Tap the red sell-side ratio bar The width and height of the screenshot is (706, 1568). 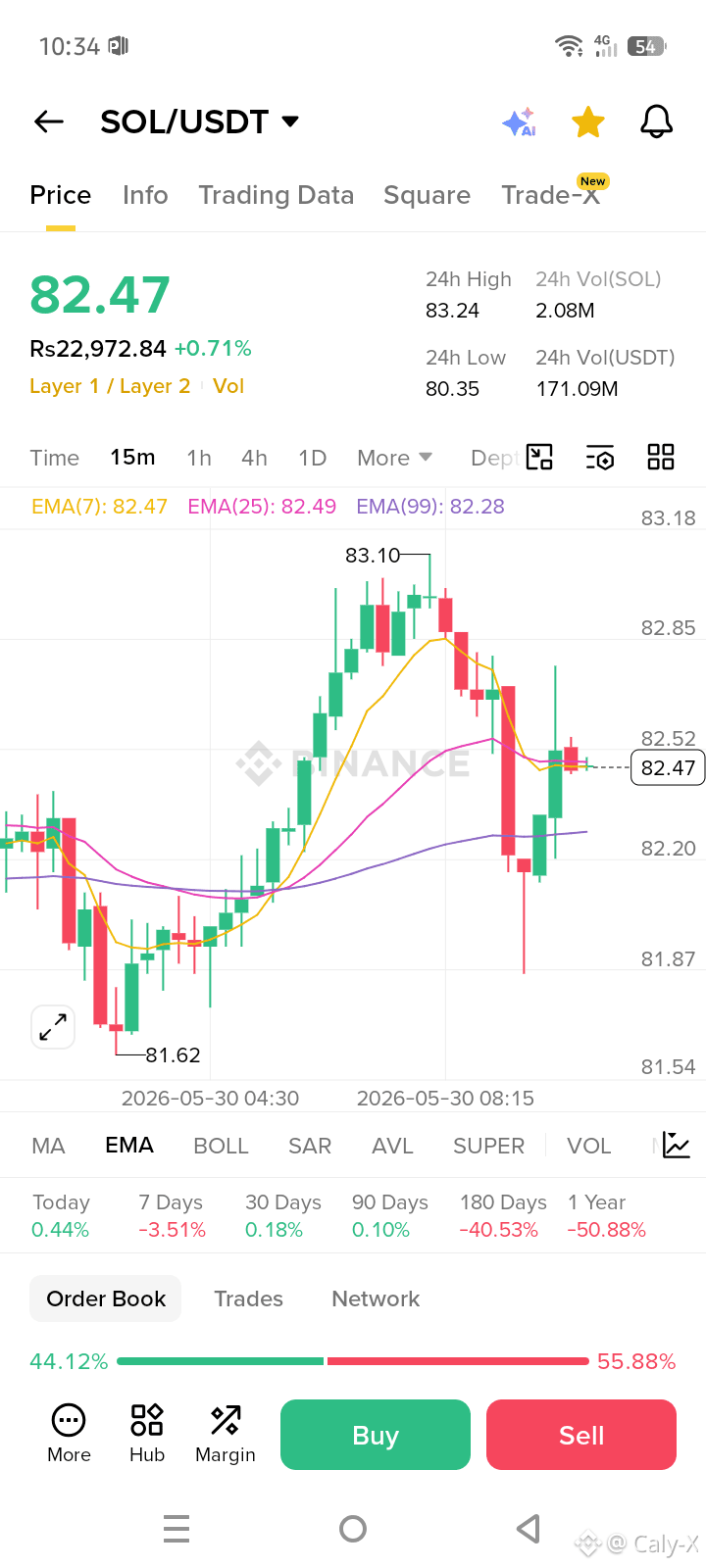[458, 1361]
